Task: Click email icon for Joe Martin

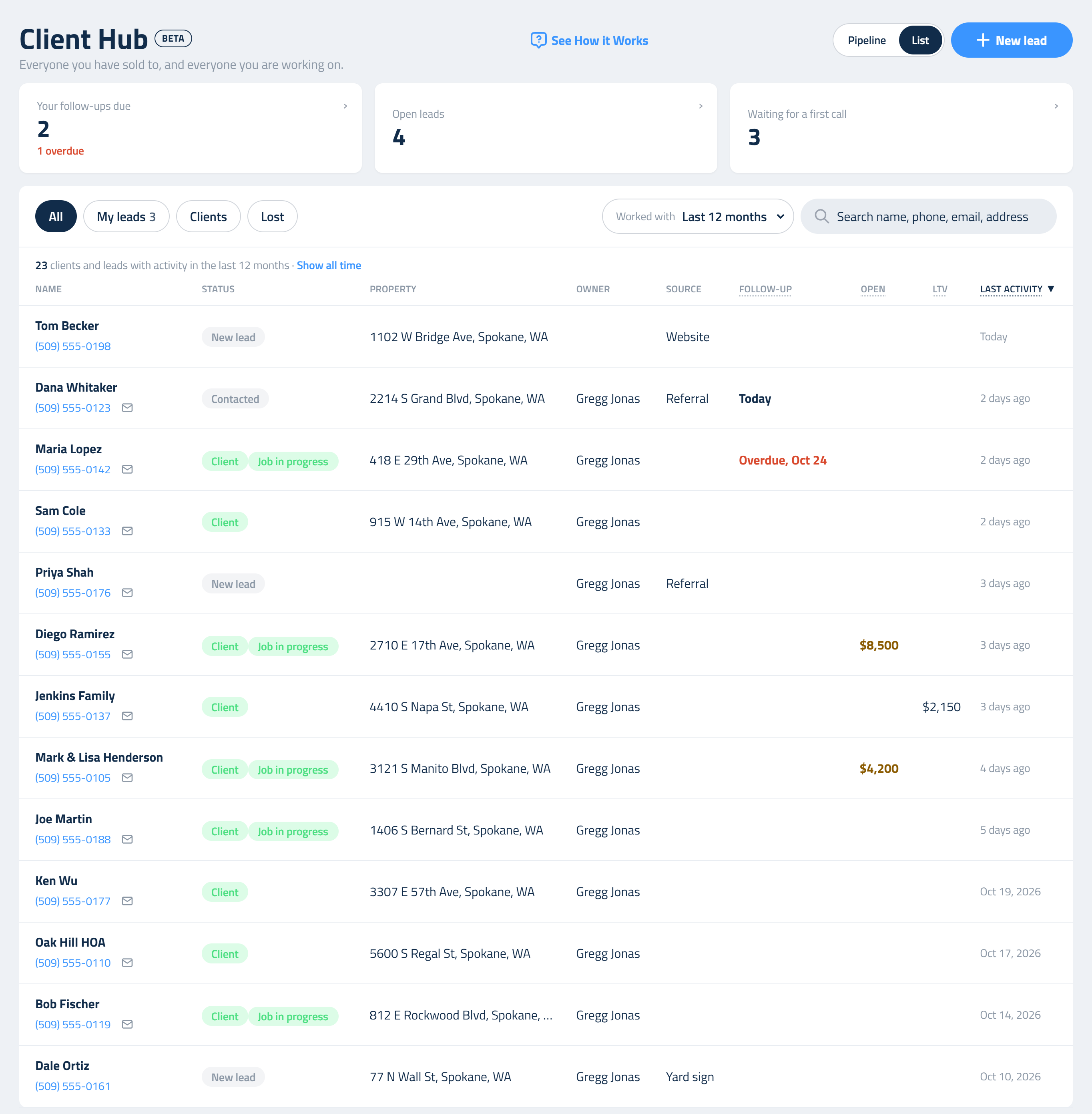Action: (x=127, y=839)
